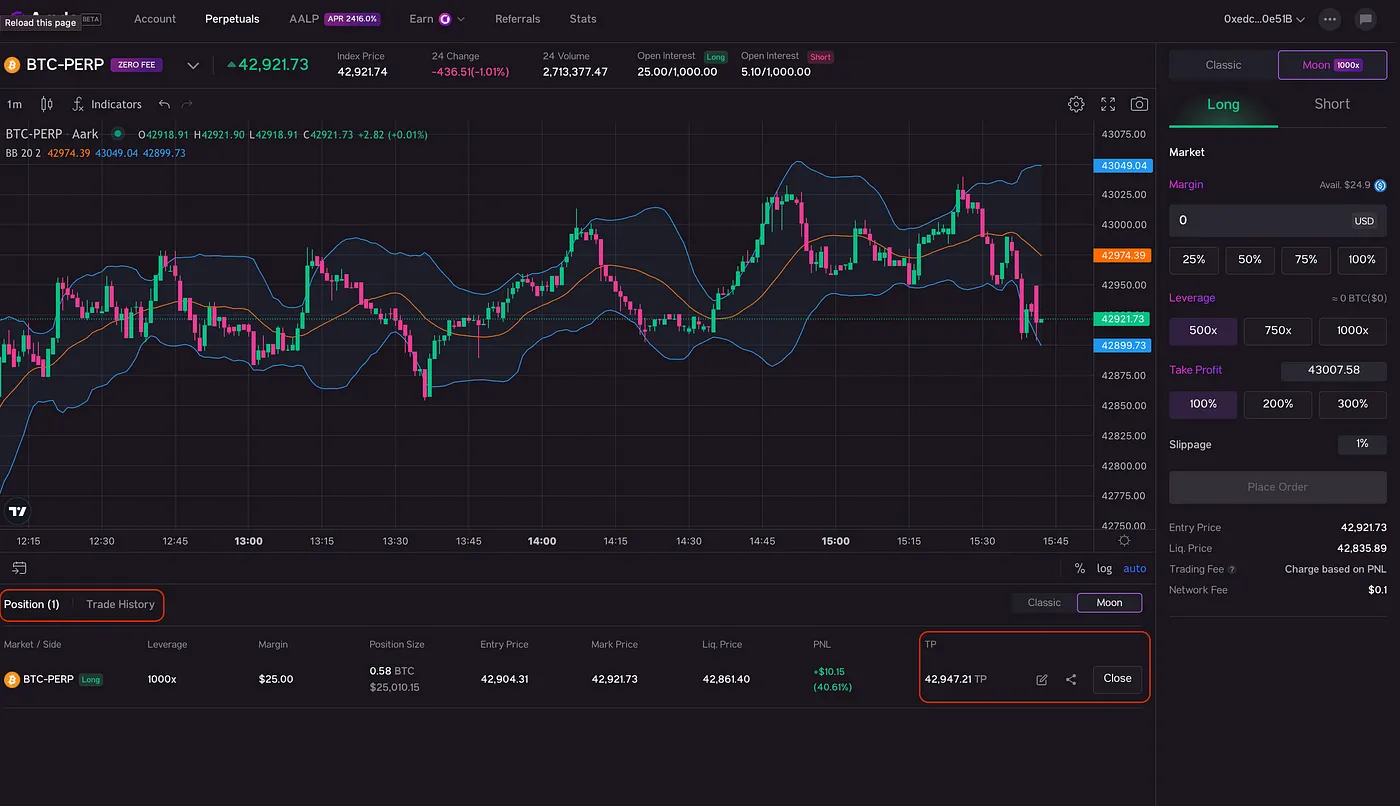Screen dimensions: 1400x806
Task: Toggle positions list to Classic view
Action: click(1044, 603)
